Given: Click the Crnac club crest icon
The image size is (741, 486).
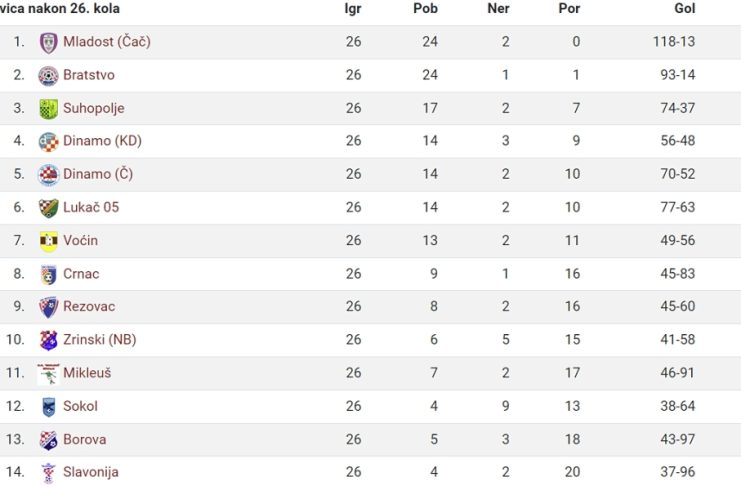Looking at the screenshot, I should [48, 274].
